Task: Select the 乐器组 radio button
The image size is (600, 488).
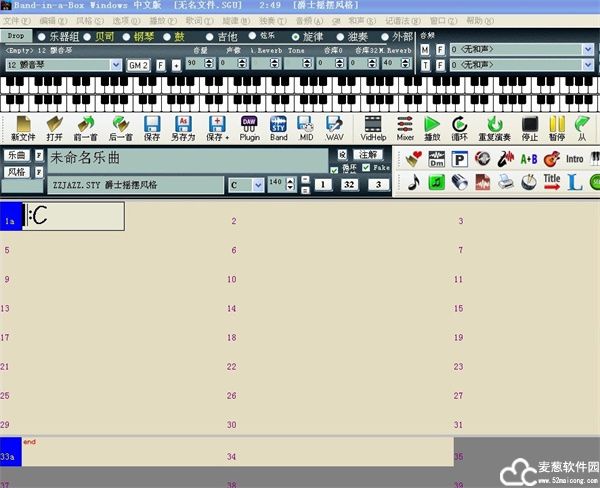Action: [x=42, y=37]
